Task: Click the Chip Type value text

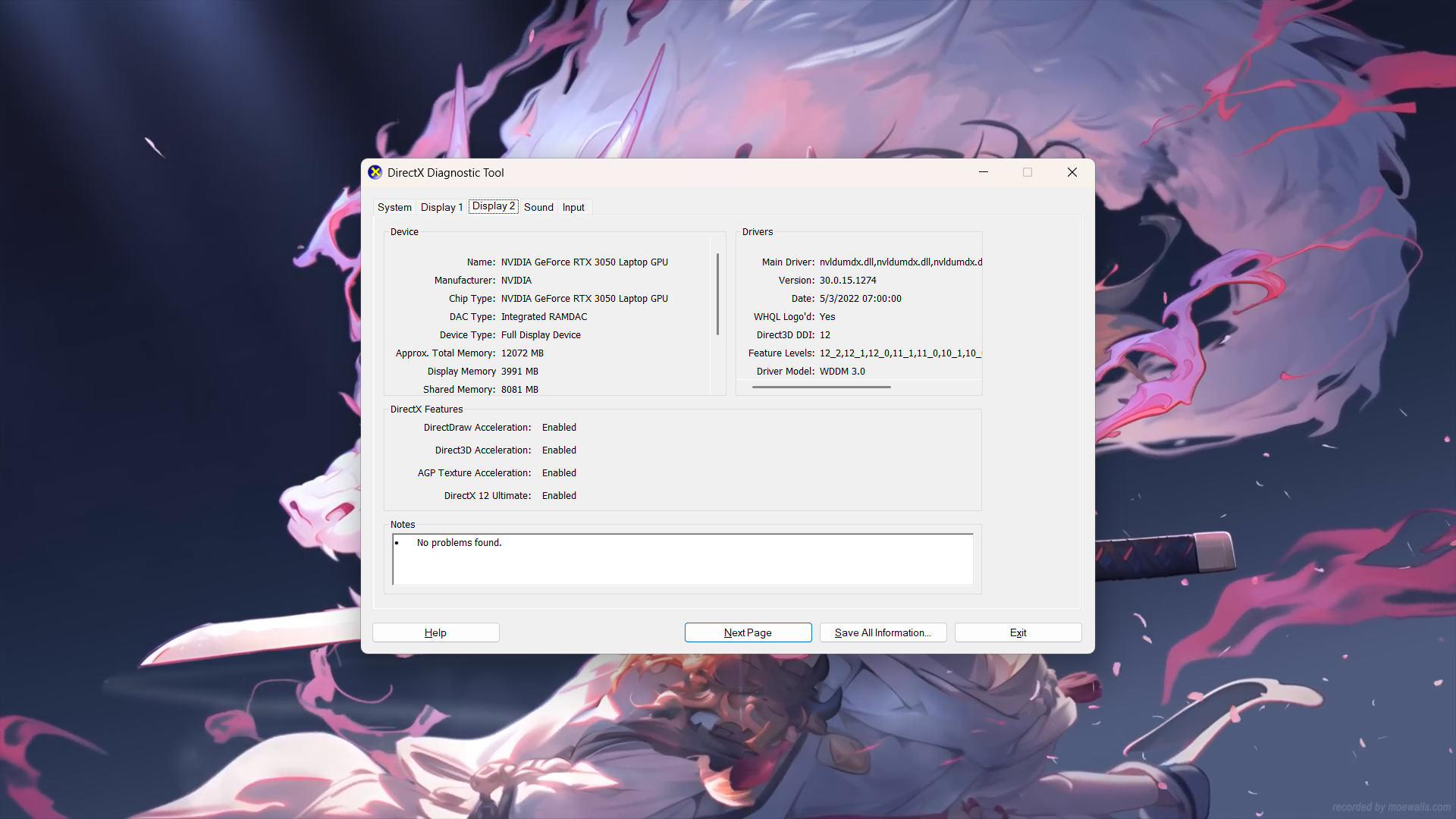Action: coord(584,299)
